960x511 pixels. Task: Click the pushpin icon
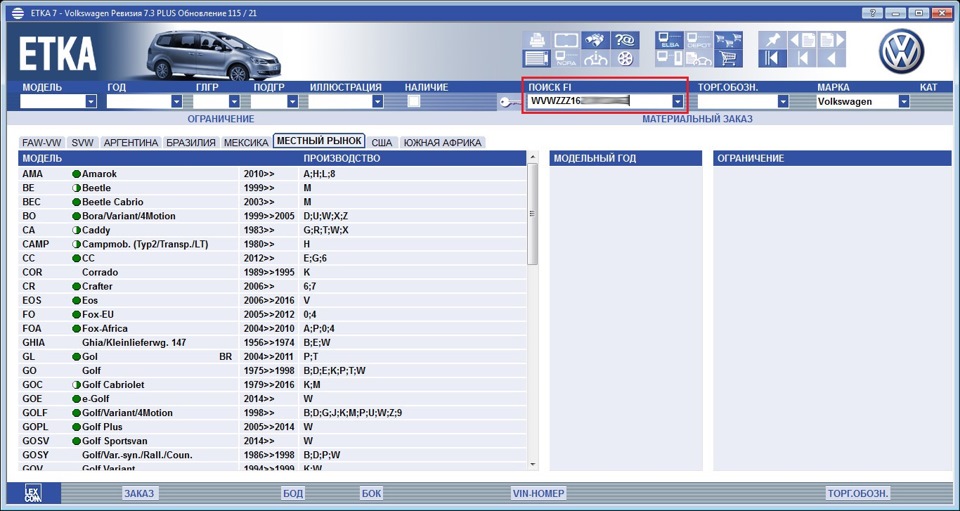click(x=773, y=40)
